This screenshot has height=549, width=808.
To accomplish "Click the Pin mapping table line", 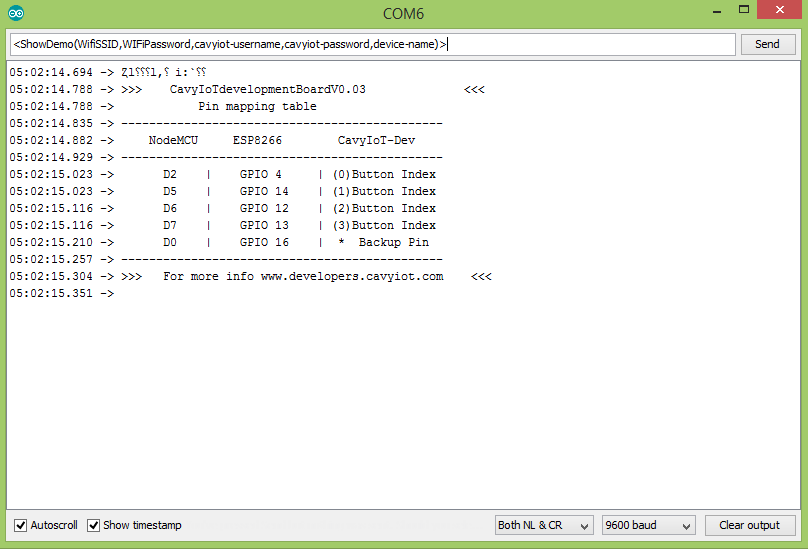I will (257, 106).
